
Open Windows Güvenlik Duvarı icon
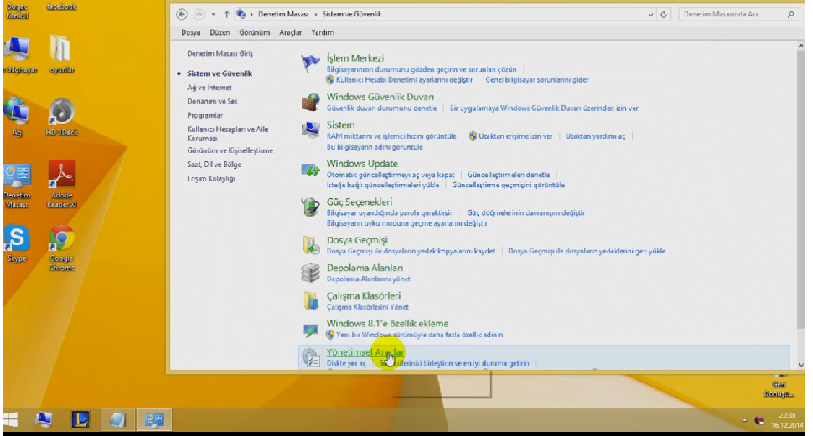310,101
